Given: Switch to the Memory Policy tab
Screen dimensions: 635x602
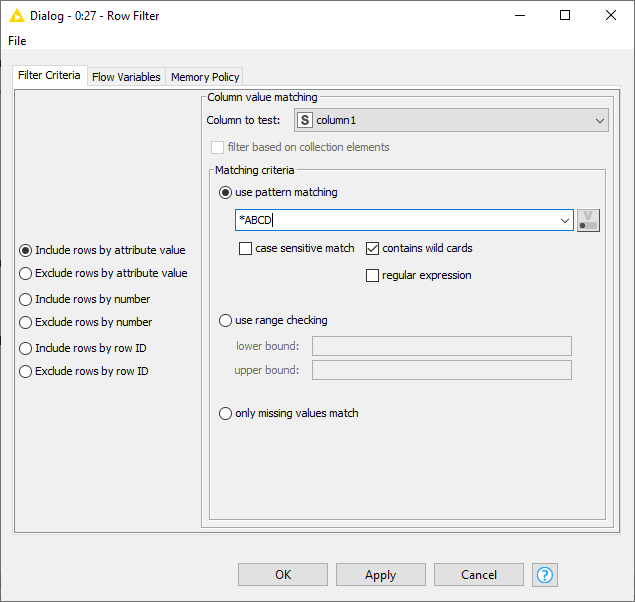Looking at the screenshot, I should [x=205, y=77].
